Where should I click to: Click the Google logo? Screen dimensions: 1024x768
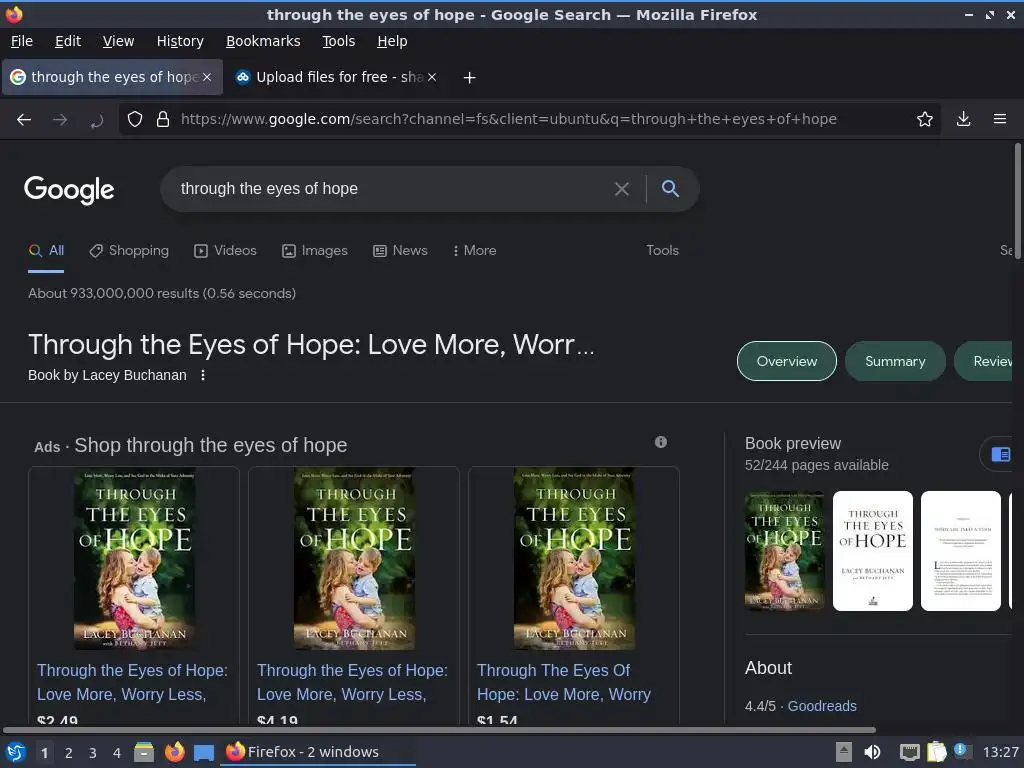pos(69,190)
